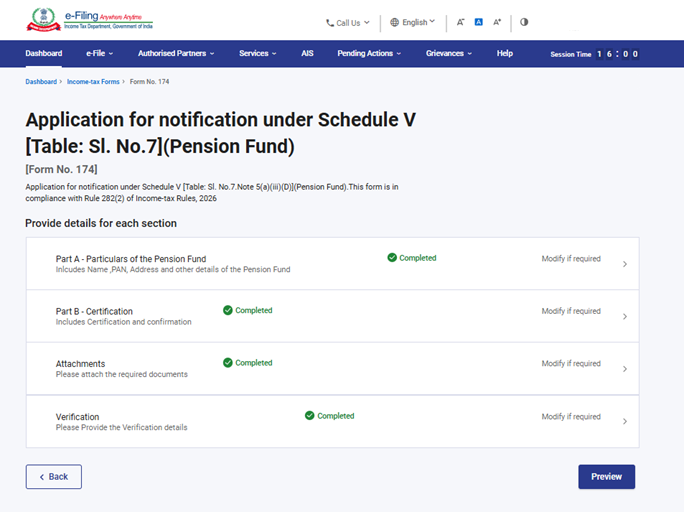Open Part B - Certification section chevron
Screen dimensions: 684x512
pyautogui.click(x=625, y=317)
